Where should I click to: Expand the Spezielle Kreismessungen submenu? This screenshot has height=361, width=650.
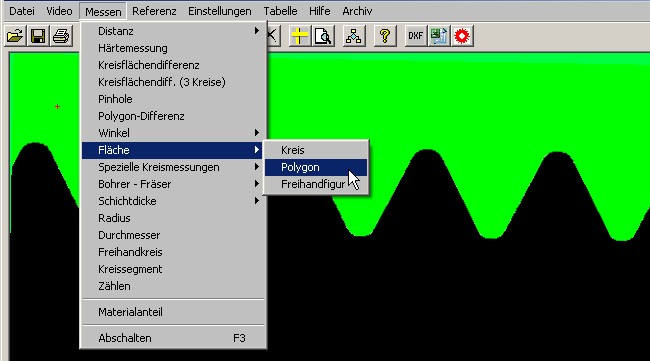tap(172, 167)
